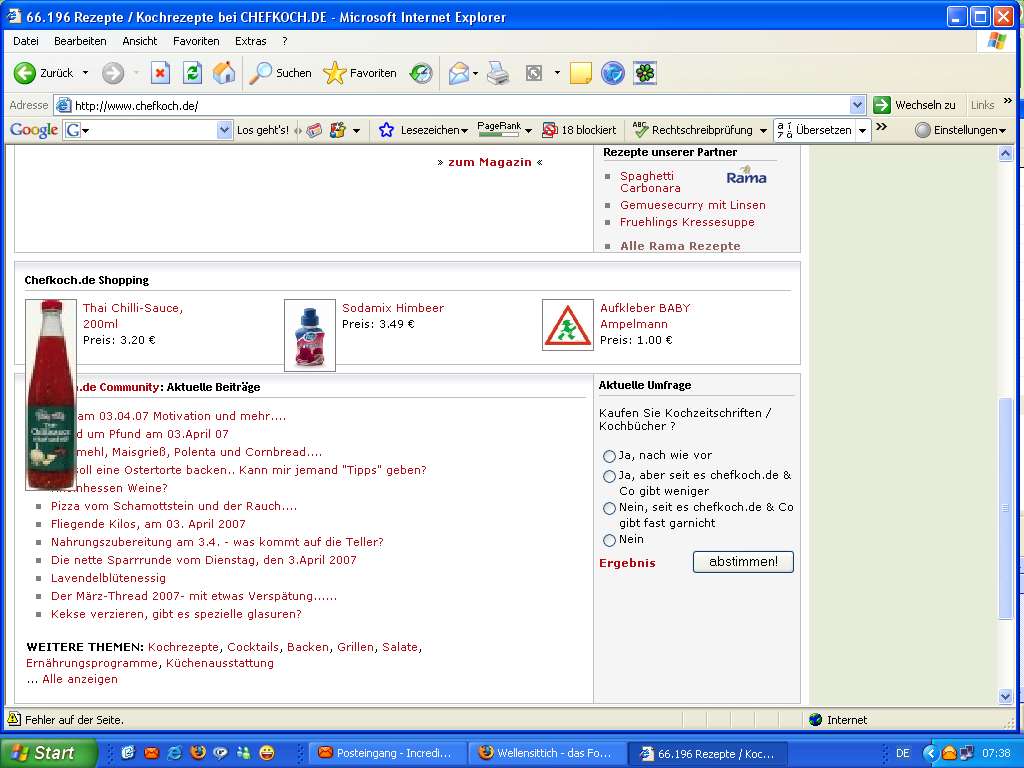Viewport: 1024px width, 768px height.
Task: Select 'Ja, nach wie vor' poll option
Action: (x=609, y=456)
